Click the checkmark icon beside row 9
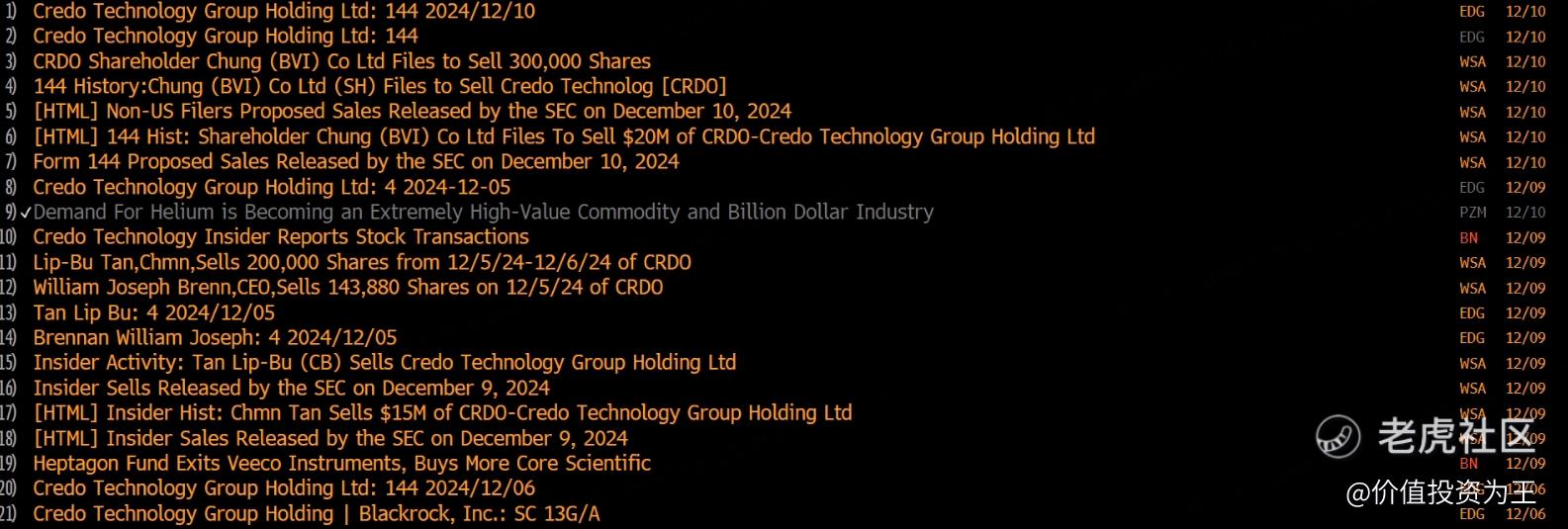1568x529 pixels. coord(26,213)
